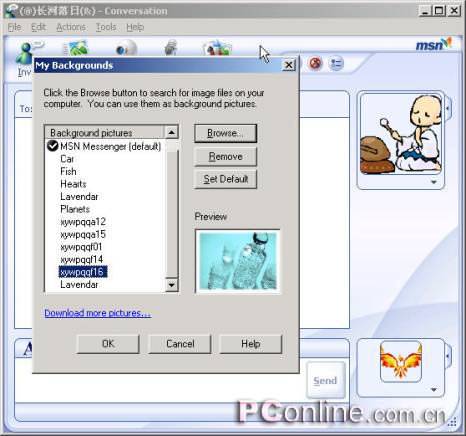Open the Actions menu
This screenshot has height=436, width=466.
pyautogui.click(x=71, y=27)
